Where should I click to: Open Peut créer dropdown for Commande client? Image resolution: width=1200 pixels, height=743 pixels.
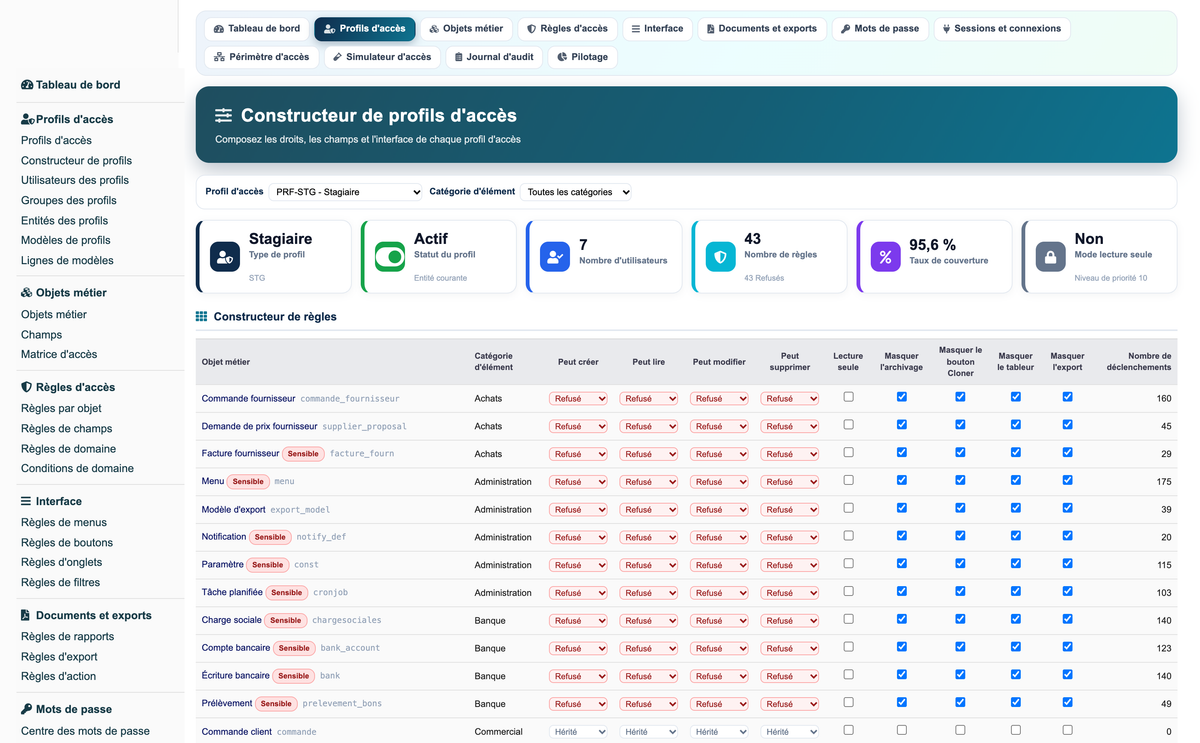click(578, 732)
